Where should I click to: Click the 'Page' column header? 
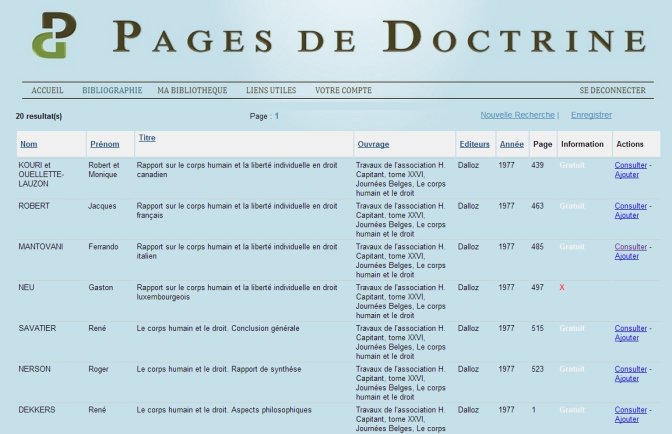(543, 144)
